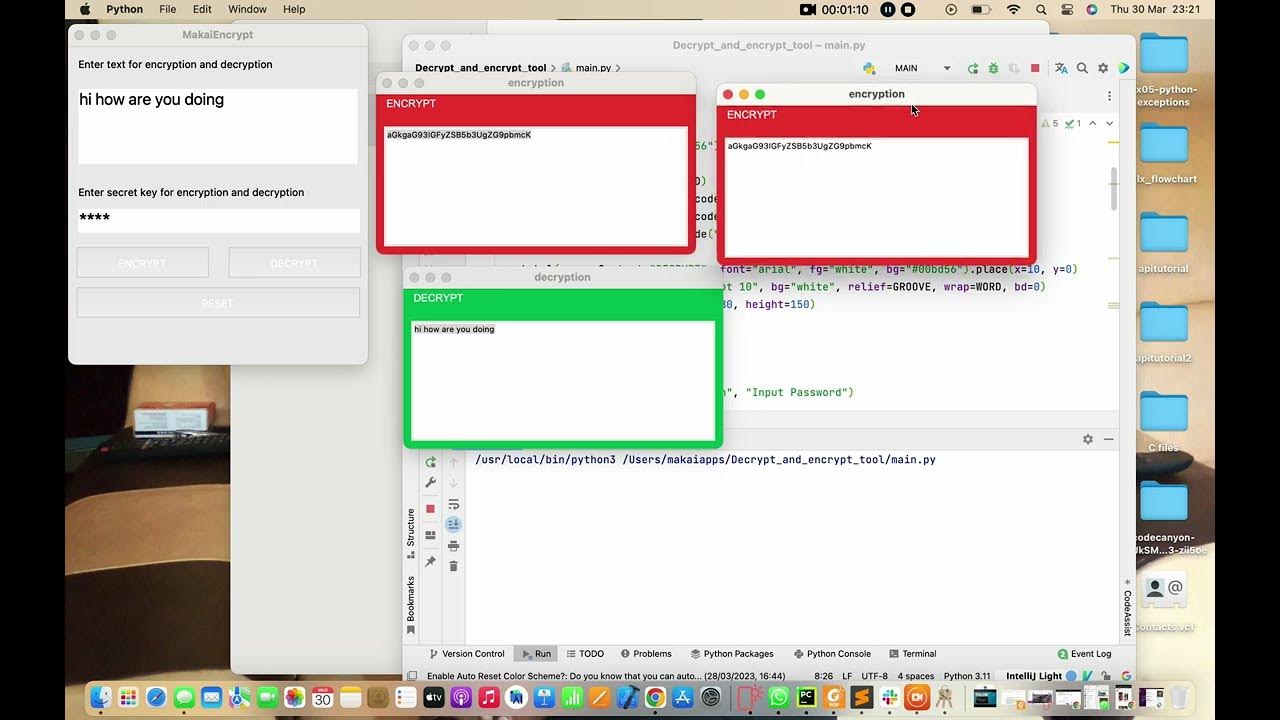Click the IntelliJ Light theme status entry
The width and height of the screenshot is (1280, 720).
1034,676
